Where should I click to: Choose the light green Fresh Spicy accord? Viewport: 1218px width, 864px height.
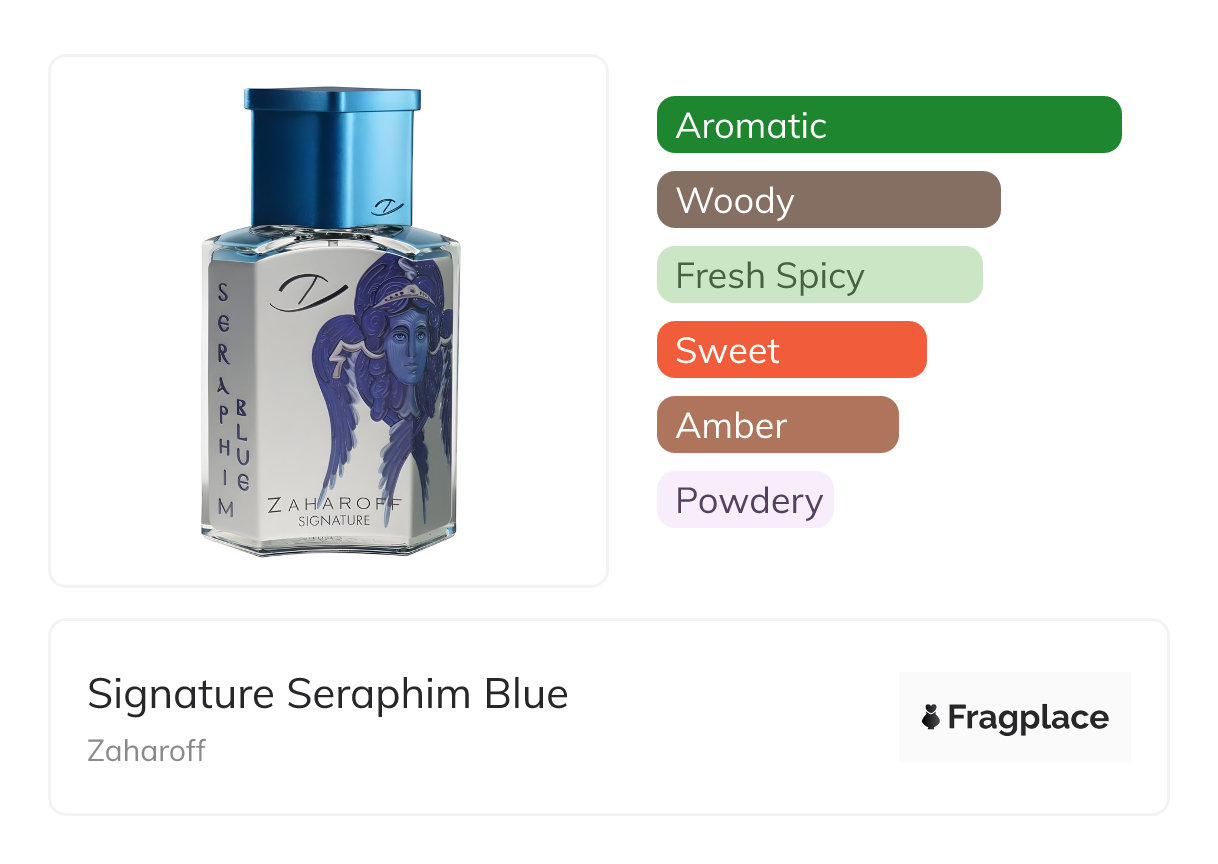click(x=820, y=275)
